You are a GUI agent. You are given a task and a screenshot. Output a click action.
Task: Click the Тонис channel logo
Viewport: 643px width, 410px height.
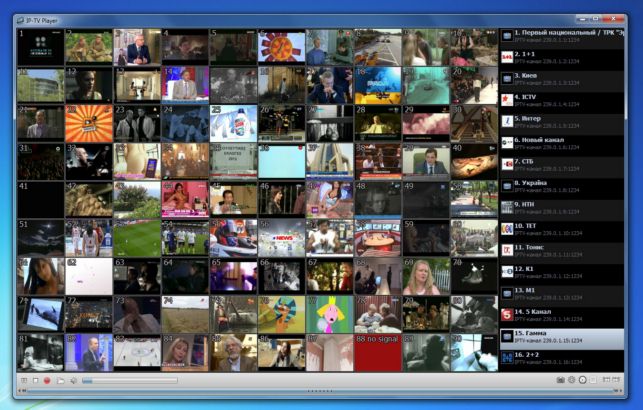[x=507, y=250]
